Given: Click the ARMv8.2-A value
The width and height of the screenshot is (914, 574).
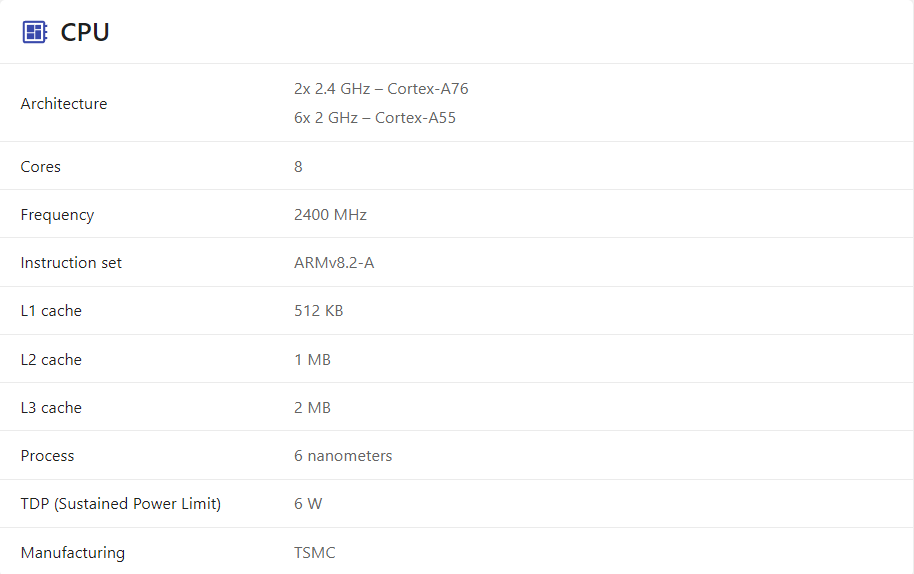Looking at the screenshot, I should [334, 263].
